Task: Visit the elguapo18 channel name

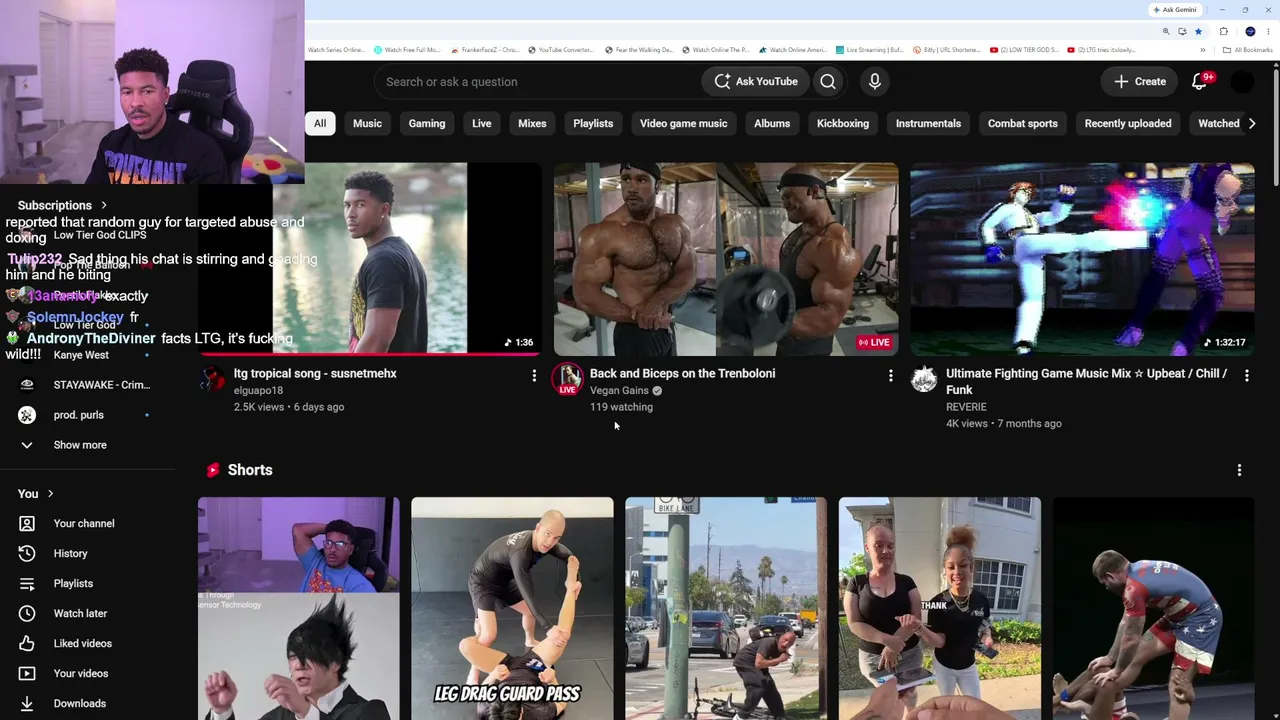Action: (x=258, y=391)
